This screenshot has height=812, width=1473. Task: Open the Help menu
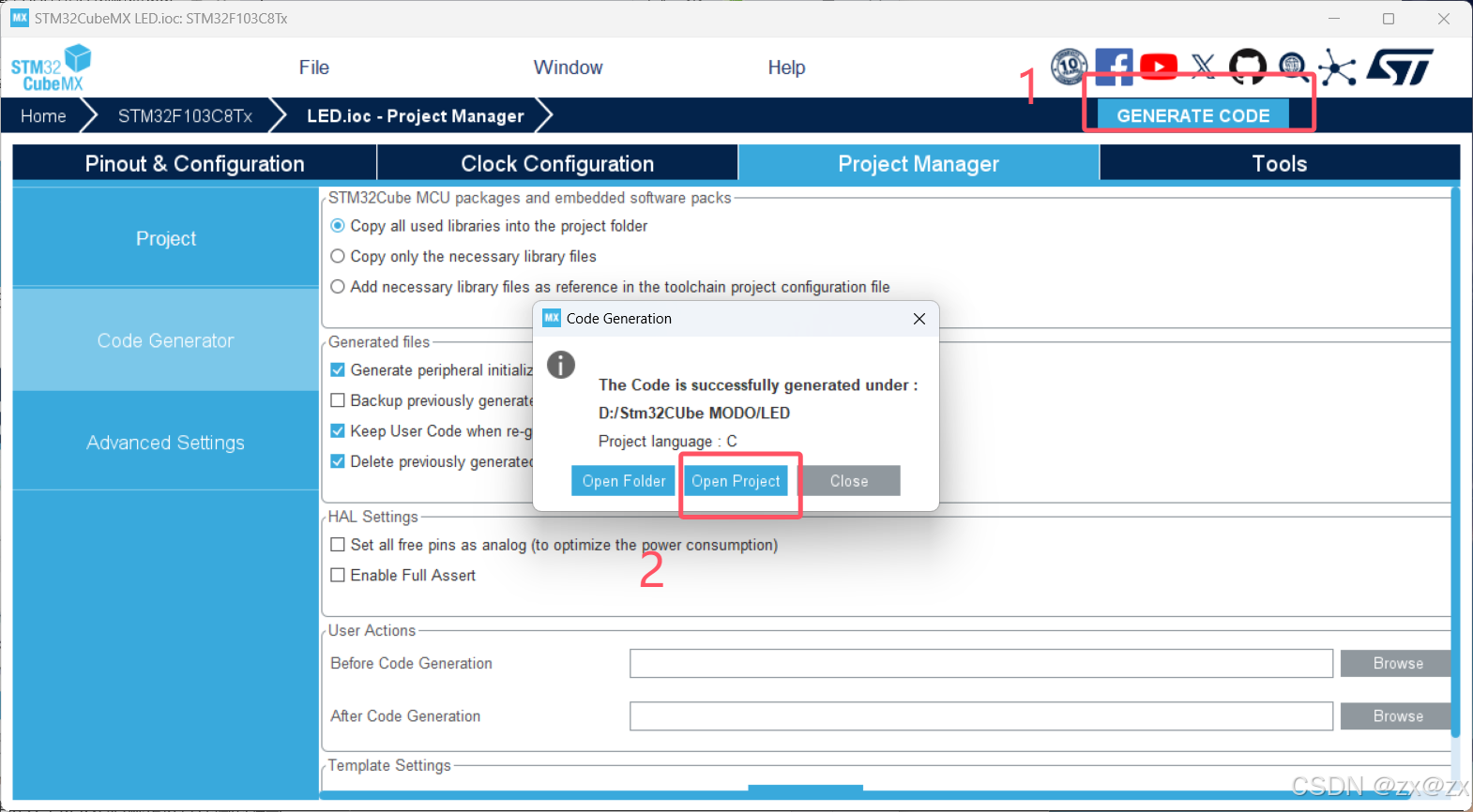point(786,68)
